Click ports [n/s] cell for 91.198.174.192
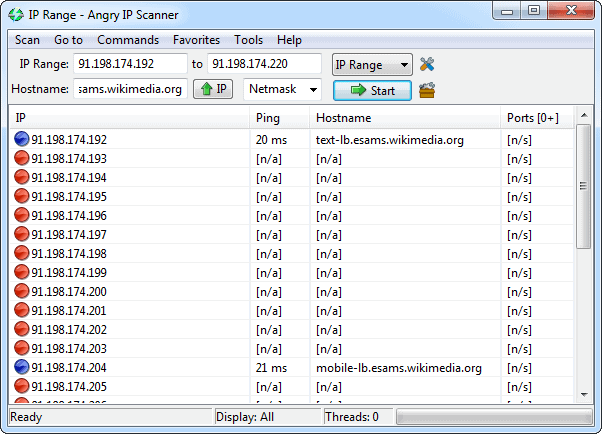Image resolution: width=602 pixels, height=434 pixels. click(519, 140)
